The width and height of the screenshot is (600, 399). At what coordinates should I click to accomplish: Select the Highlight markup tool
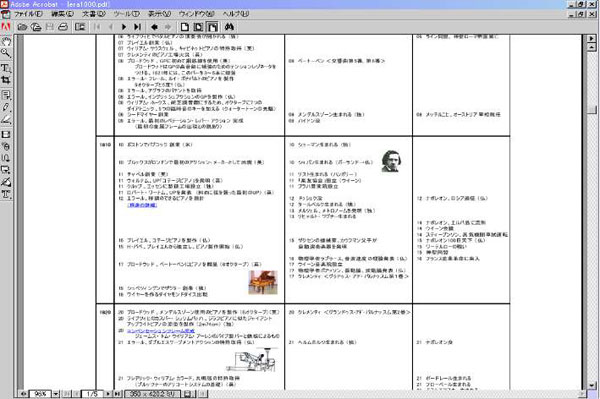[x=6, y=120]
